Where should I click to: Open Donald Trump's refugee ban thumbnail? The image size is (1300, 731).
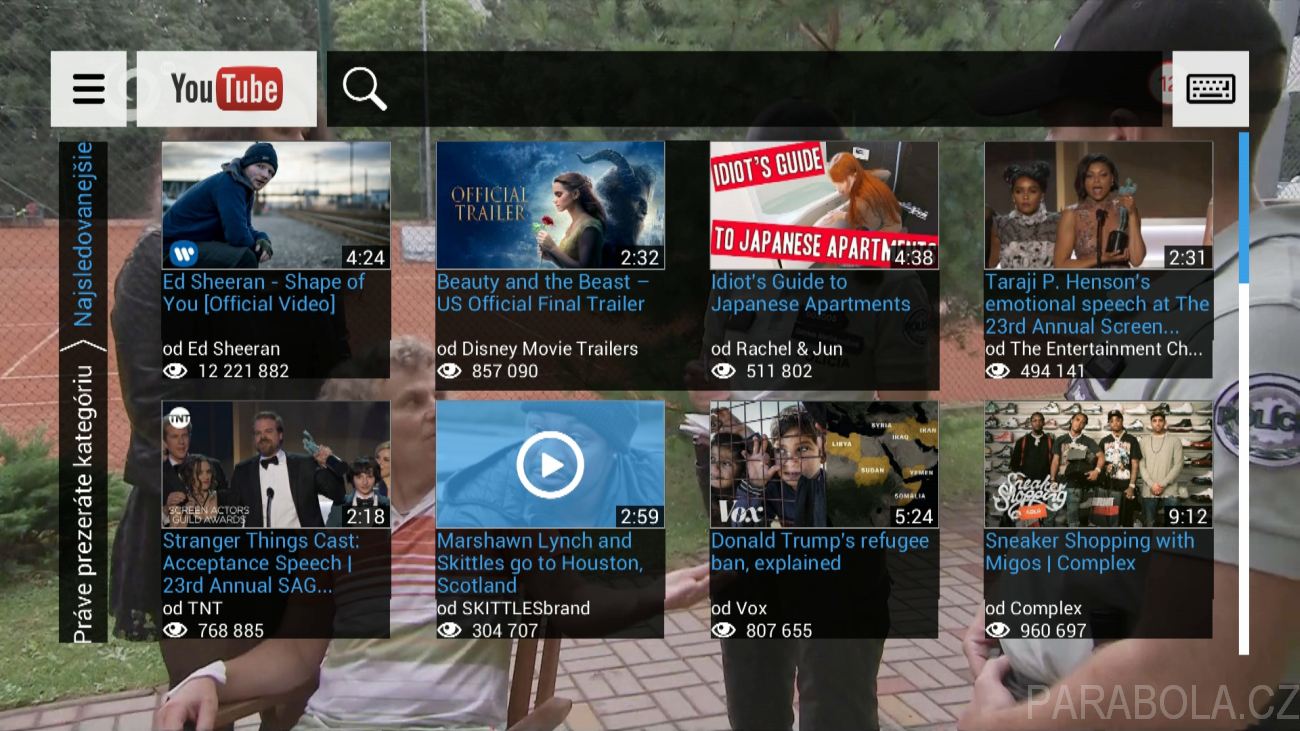coord(824,465)
